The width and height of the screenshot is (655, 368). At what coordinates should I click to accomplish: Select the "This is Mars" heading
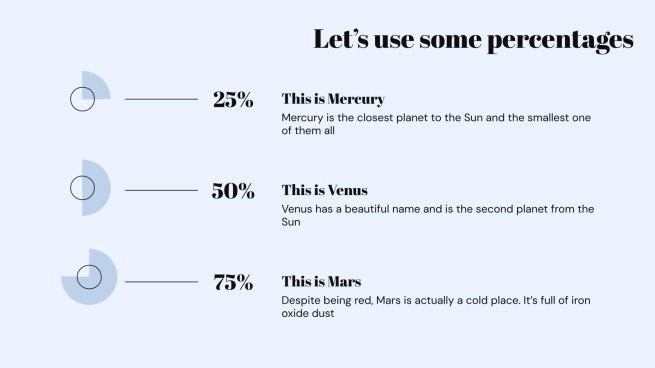point(321,282)
